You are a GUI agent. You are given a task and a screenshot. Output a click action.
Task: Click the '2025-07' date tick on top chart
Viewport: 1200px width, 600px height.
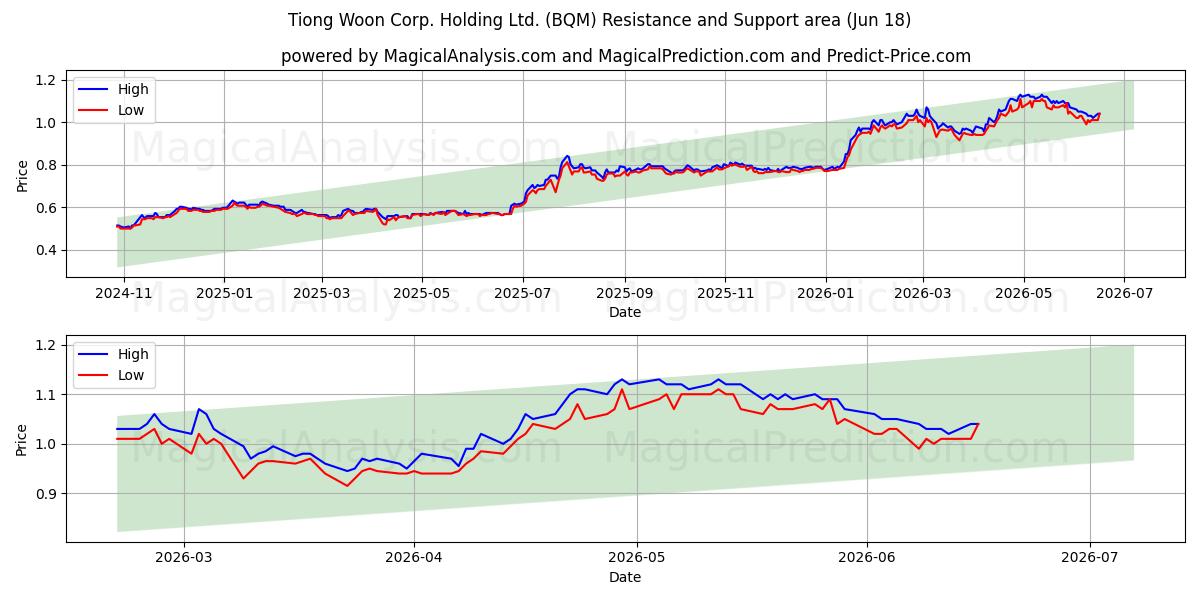pos(522,293)
